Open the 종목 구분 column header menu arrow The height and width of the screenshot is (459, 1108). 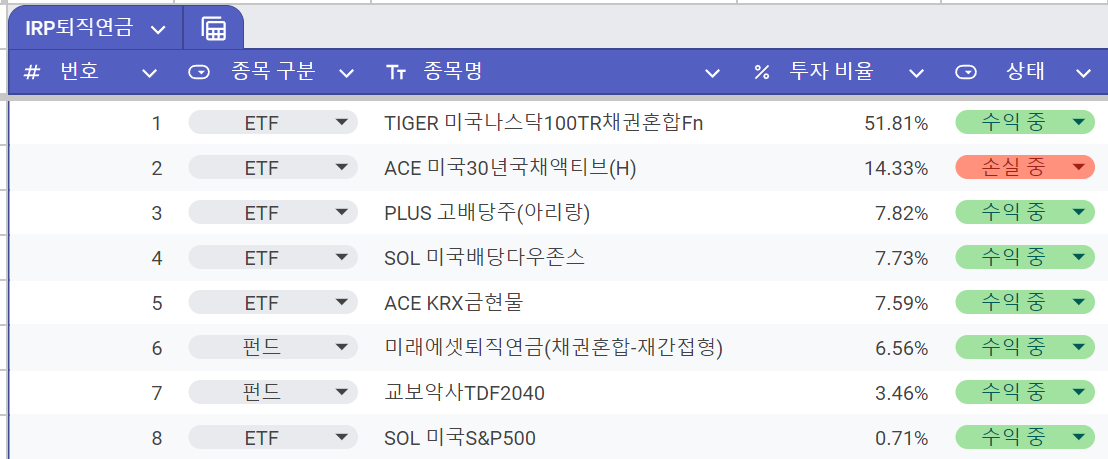coord(346,73)
